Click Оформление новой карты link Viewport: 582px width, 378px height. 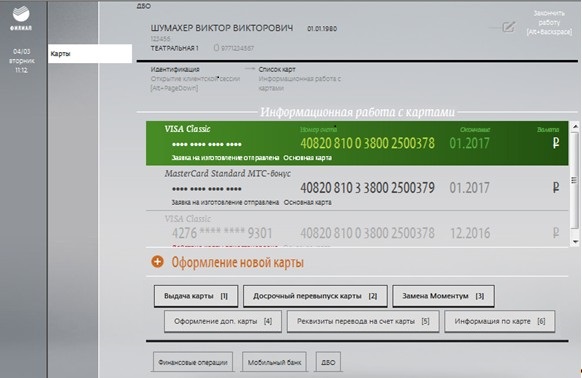tap(238, 263)
